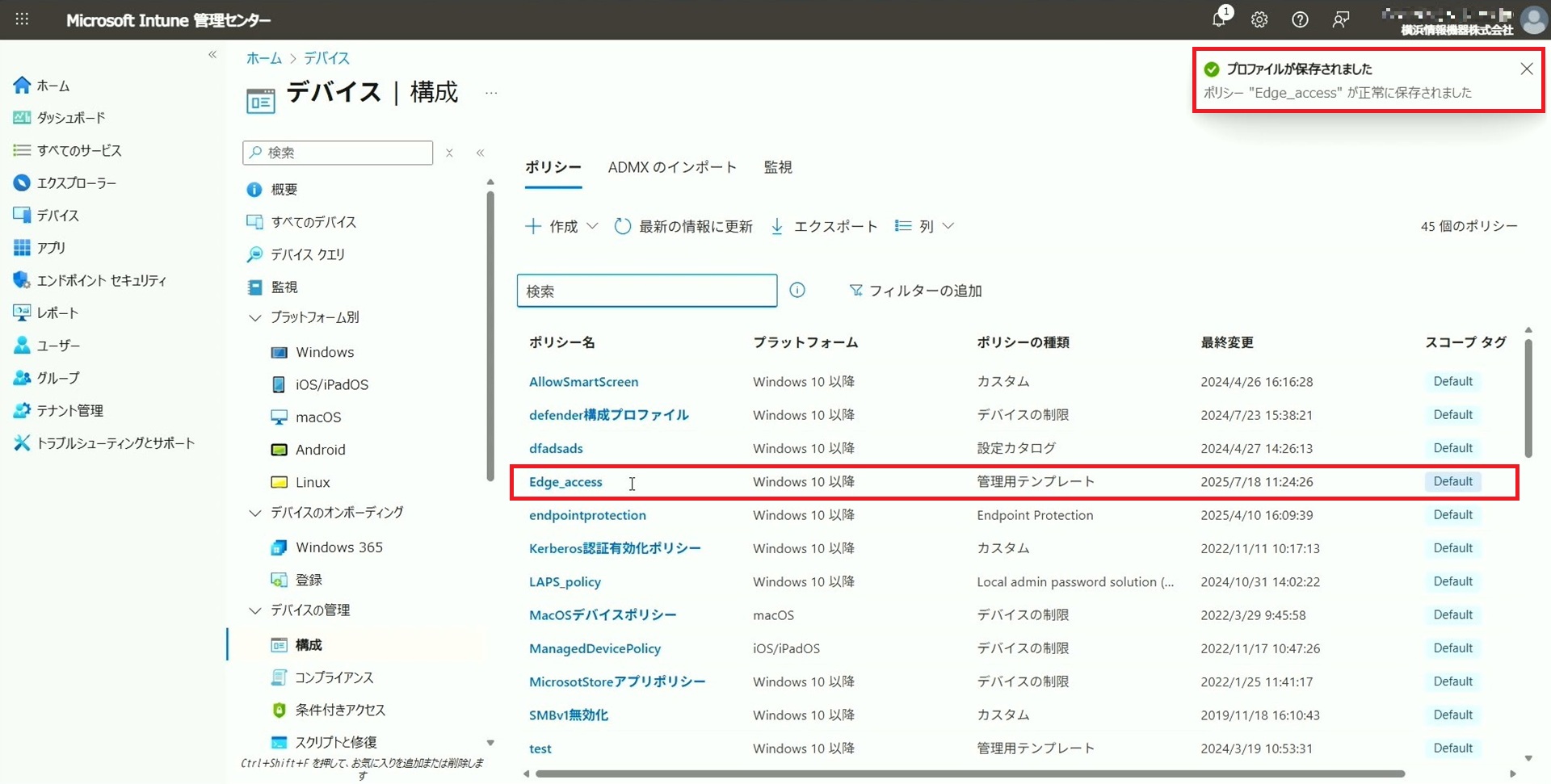
Task: Open the app launcher grid icon
Action: 22,19
